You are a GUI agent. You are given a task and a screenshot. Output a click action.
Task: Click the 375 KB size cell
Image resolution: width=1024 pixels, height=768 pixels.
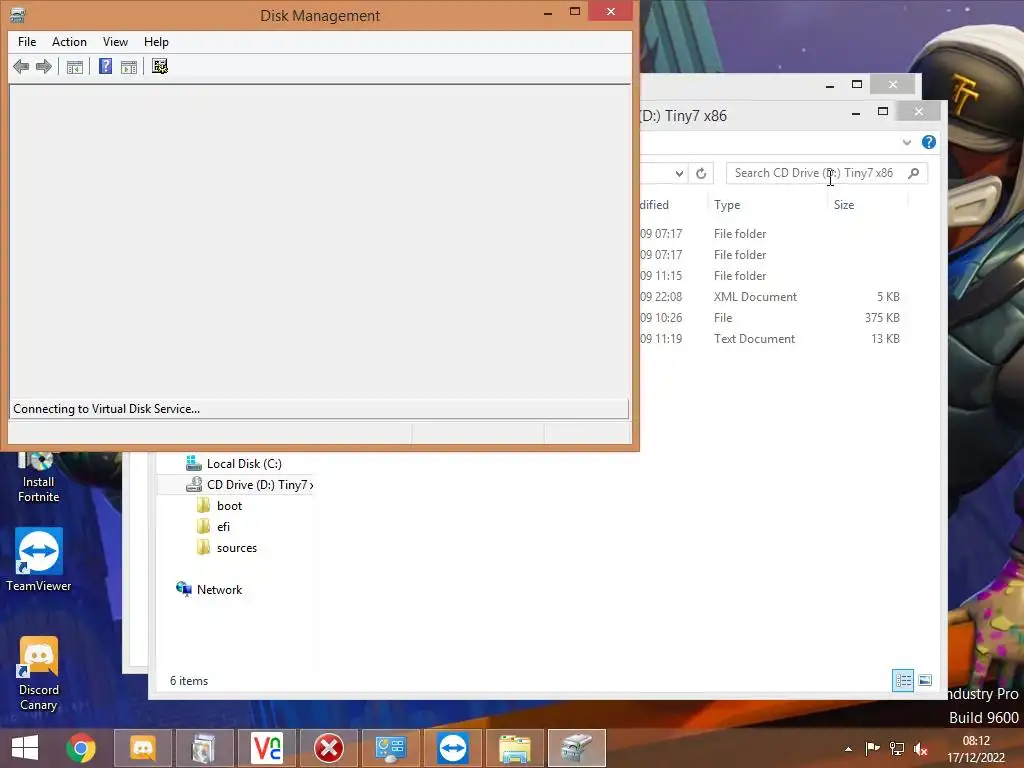click(882, 318)
